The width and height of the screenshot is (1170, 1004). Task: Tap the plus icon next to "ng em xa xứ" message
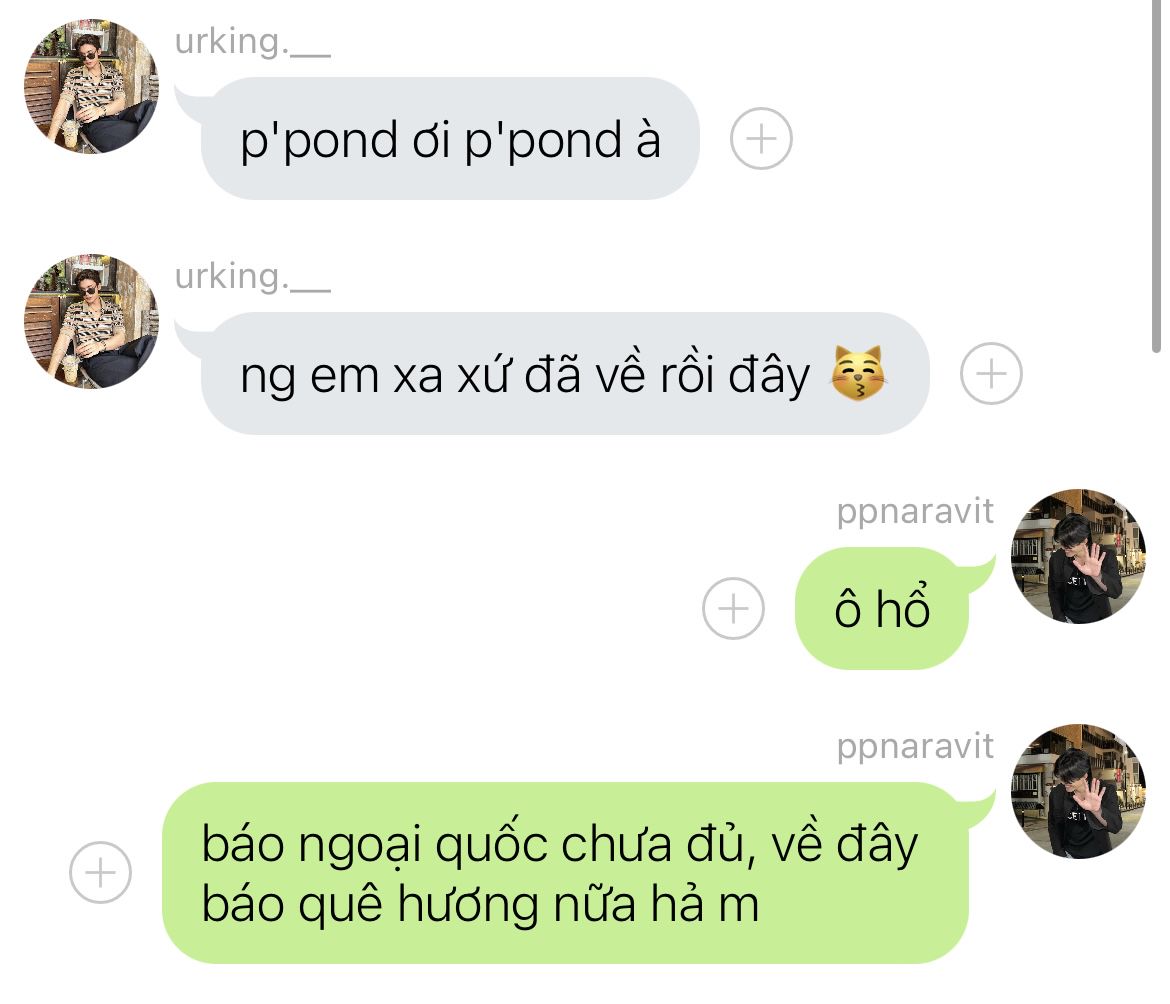point(991,374)
